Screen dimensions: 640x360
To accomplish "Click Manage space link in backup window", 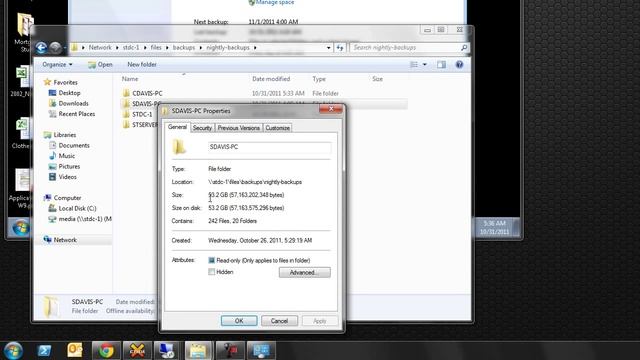I will coord(275,2).
